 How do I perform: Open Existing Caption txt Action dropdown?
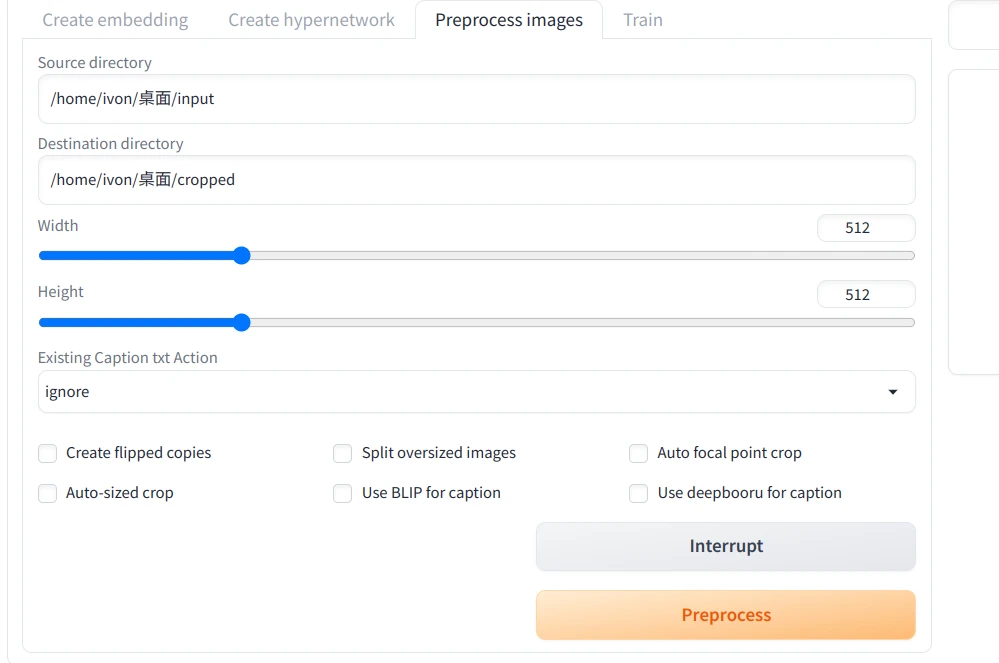(476, 392)
